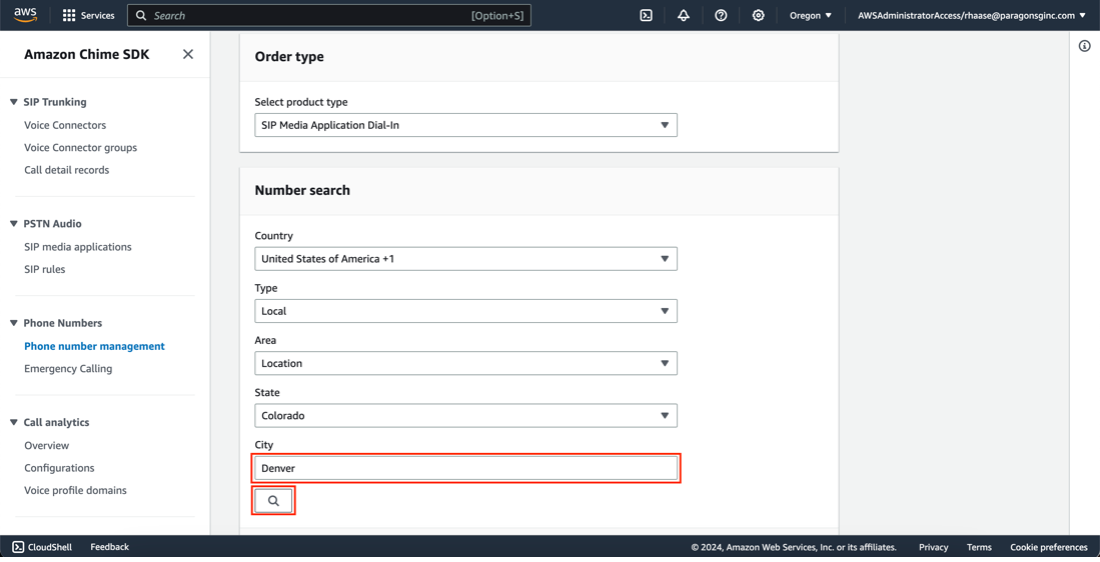The height and width of the screenshot is (562, 1100).
Task: Click the magnifier search button below City
Action: (274, 501)
